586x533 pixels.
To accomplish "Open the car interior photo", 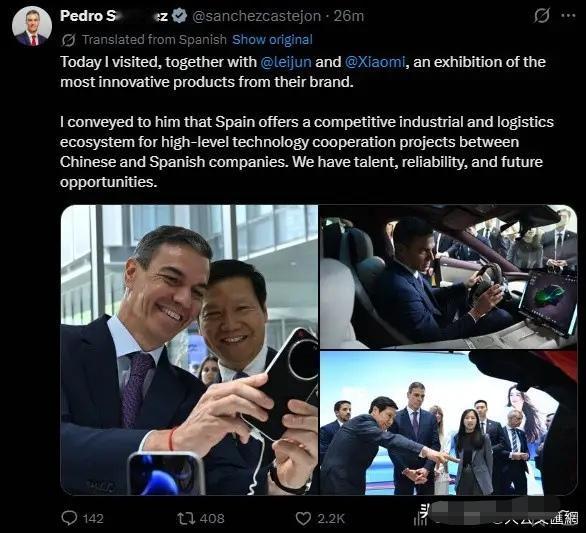I will click(448, 277).
